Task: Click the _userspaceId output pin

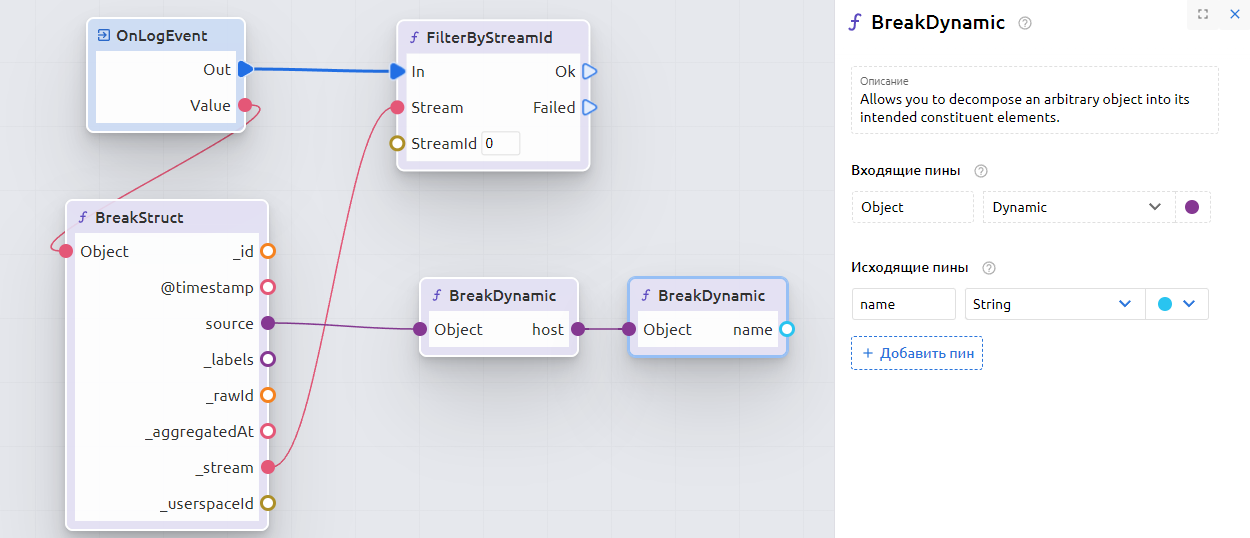Action: tap(267, 503)
